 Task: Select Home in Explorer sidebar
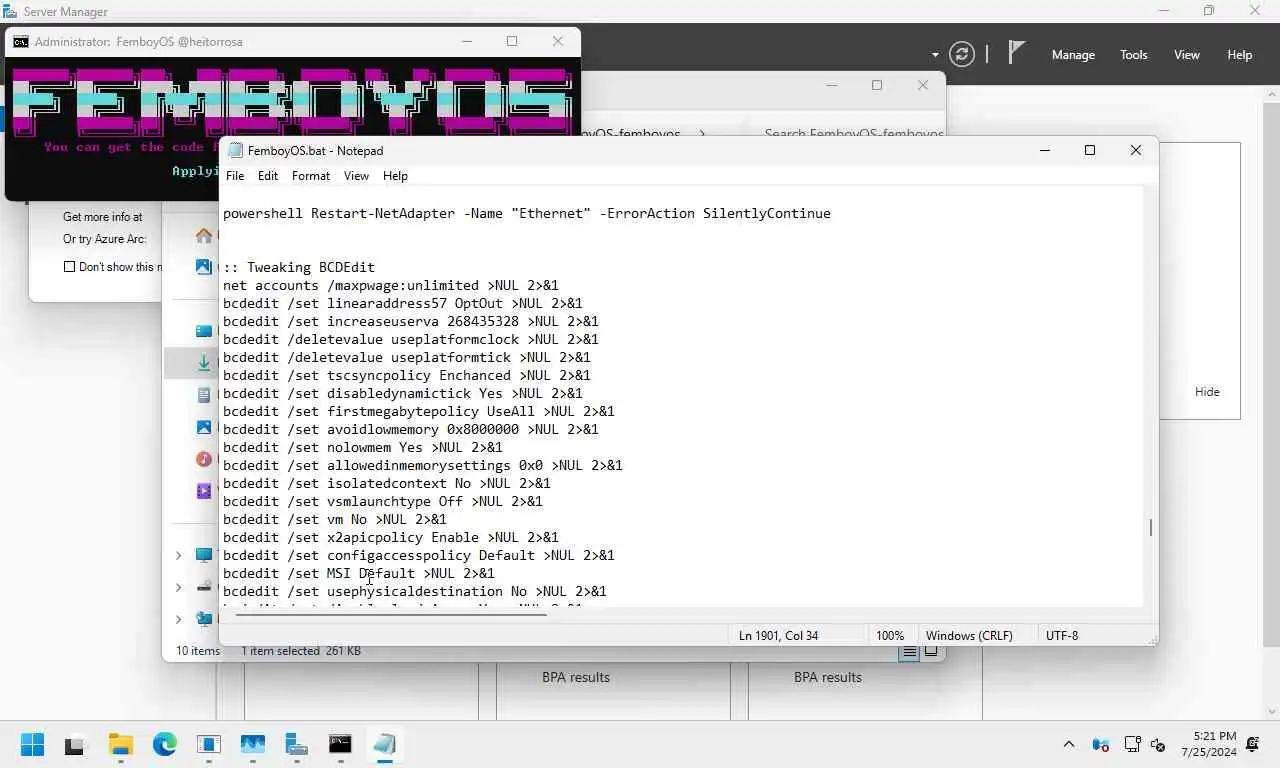point(204,235)
